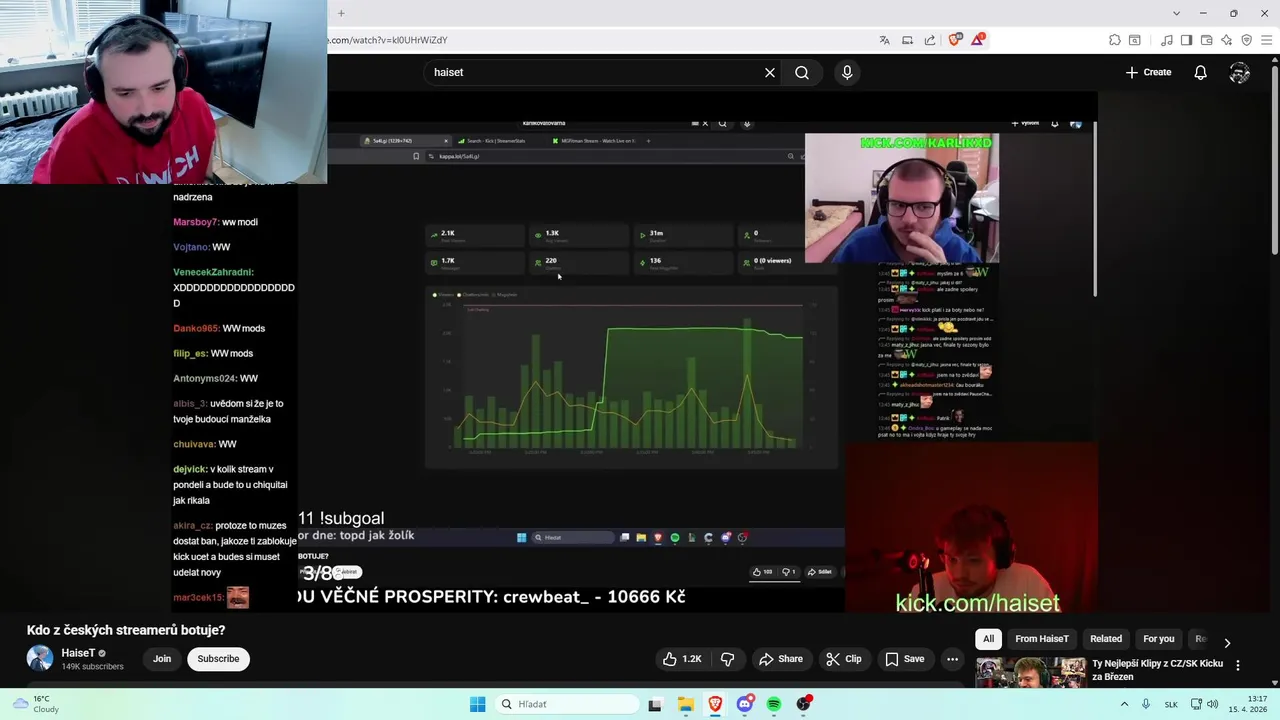This screenshot has height=720, width=1280.
Task: Click the system tray microphone icon
Action: pos(1145,704)
